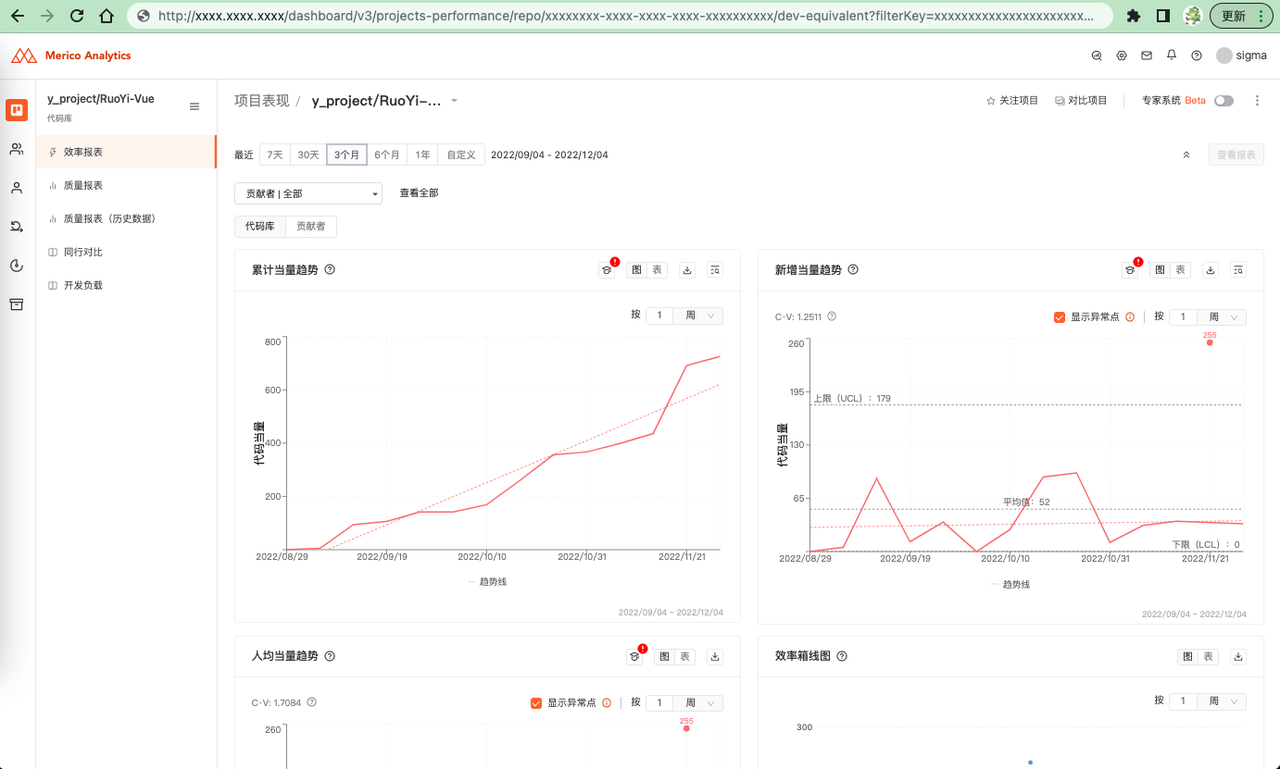Click the 查看报表 button
The height and width of the screenshot is (769, 1280).
[1236, 155]
